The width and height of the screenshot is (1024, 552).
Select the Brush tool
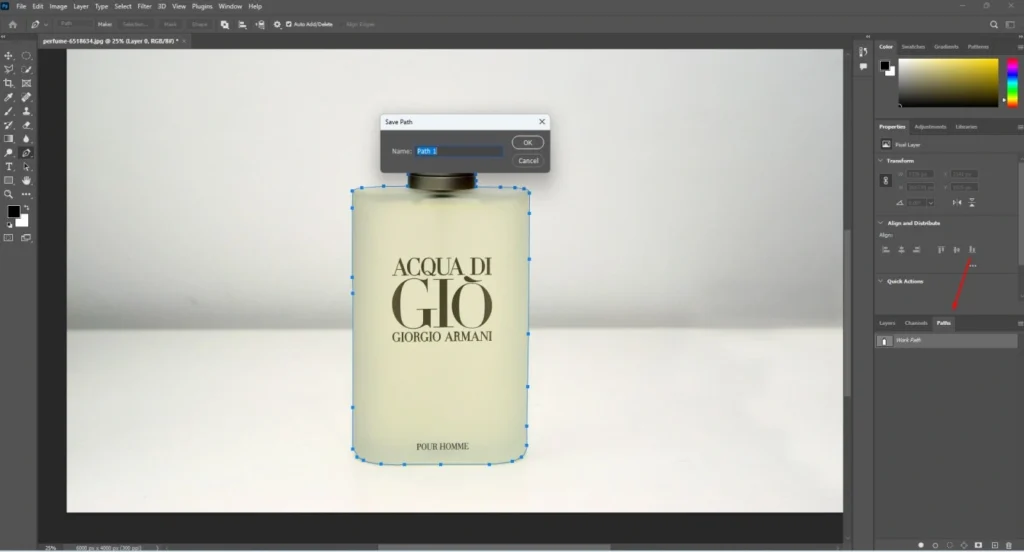click(8, 111)
